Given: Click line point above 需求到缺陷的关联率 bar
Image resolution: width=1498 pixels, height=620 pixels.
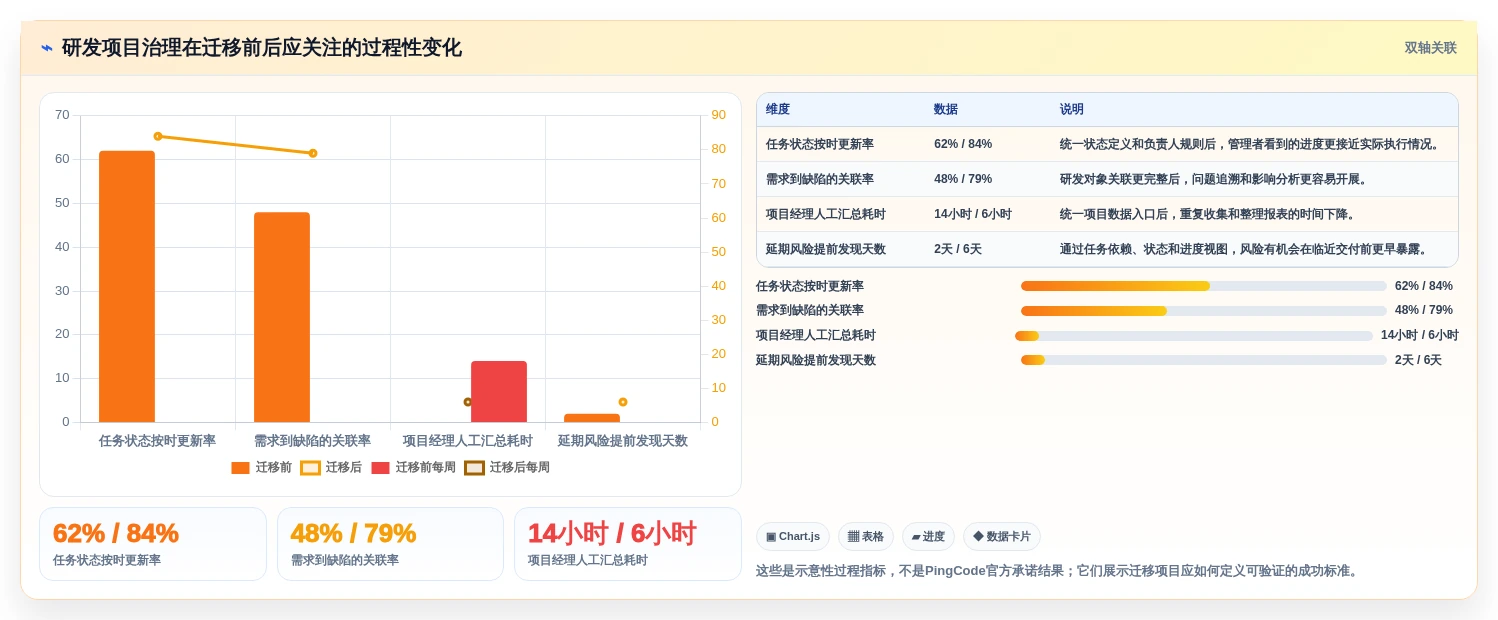Looking at the screenshot, I should click(313, 153).
